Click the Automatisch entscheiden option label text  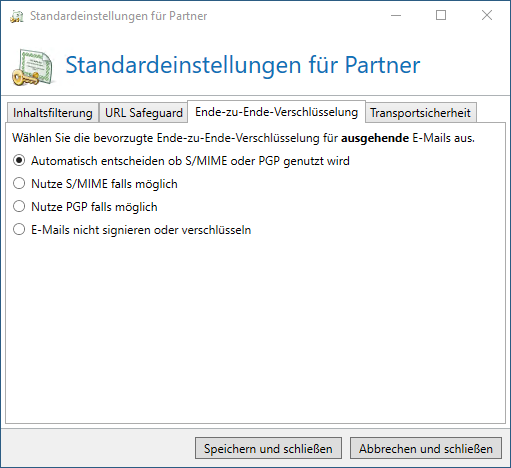[x=190, y=161]
